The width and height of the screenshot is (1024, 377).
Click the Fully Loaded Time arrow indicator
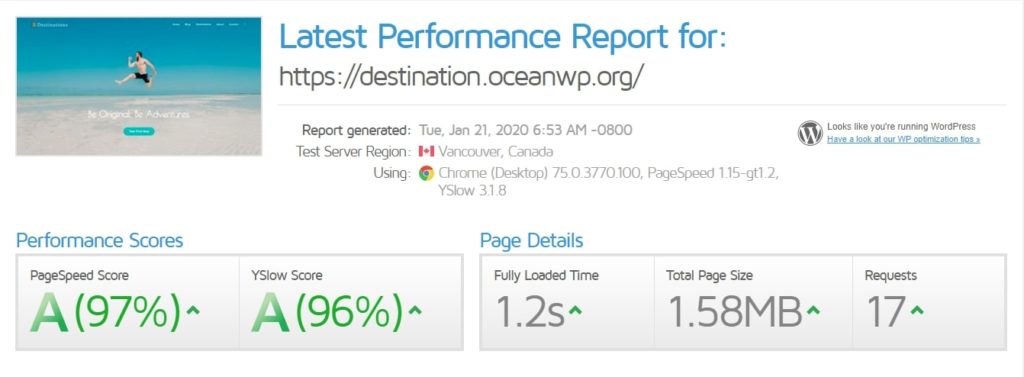[x=575, y=310]
